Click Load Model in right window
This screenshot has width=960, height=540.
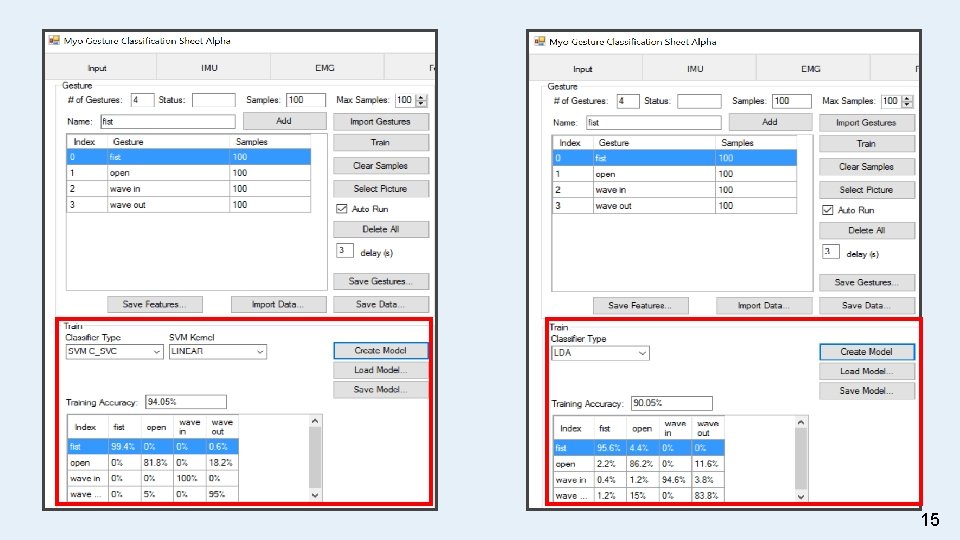(x=867, y=372)
